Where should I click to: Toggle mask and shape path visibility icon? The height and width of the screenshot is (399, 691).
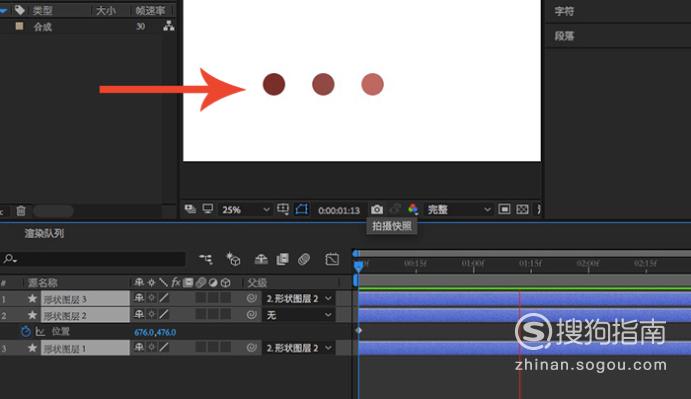click(x=302, y=209)
